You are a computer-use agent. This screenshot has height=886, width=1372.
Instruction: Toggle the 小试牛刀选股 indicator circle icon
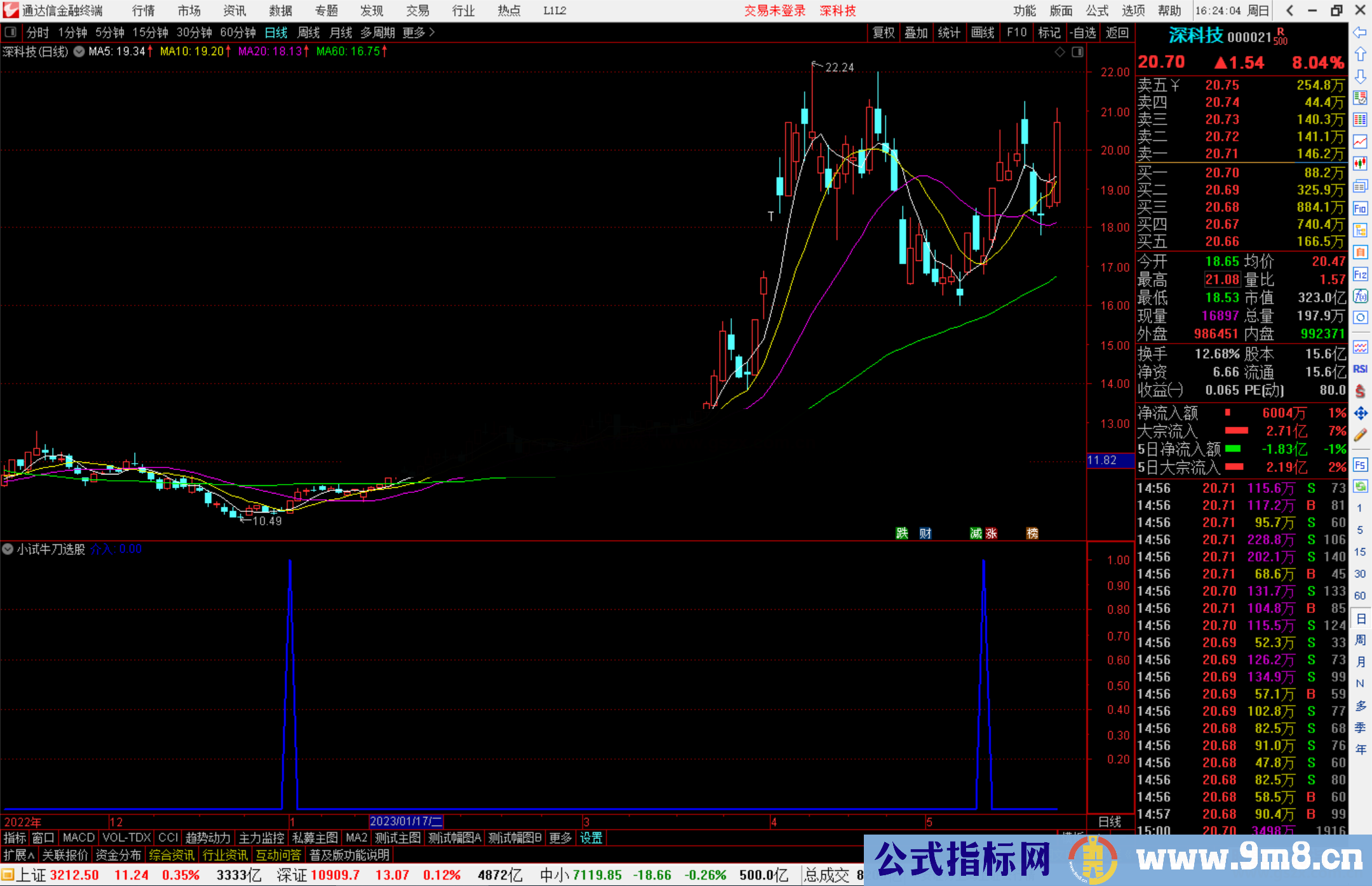click(x=8, y=549)
